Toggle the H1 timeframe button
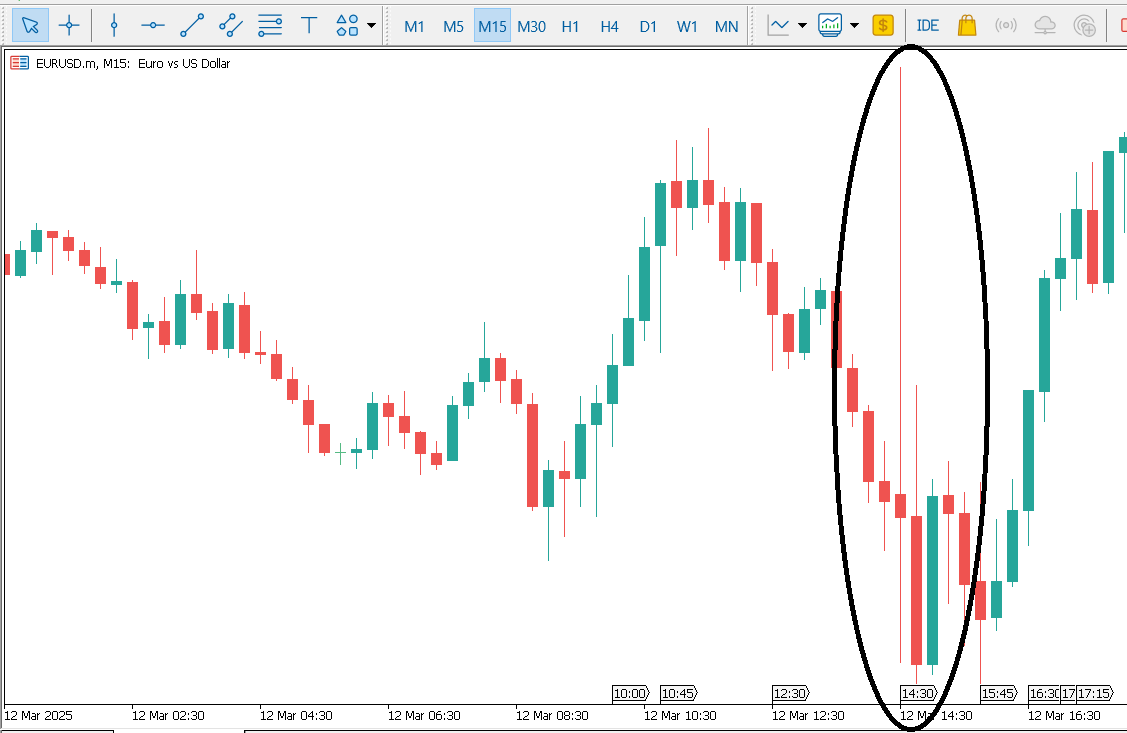1127x733 pixels. [x=570, y=26]
